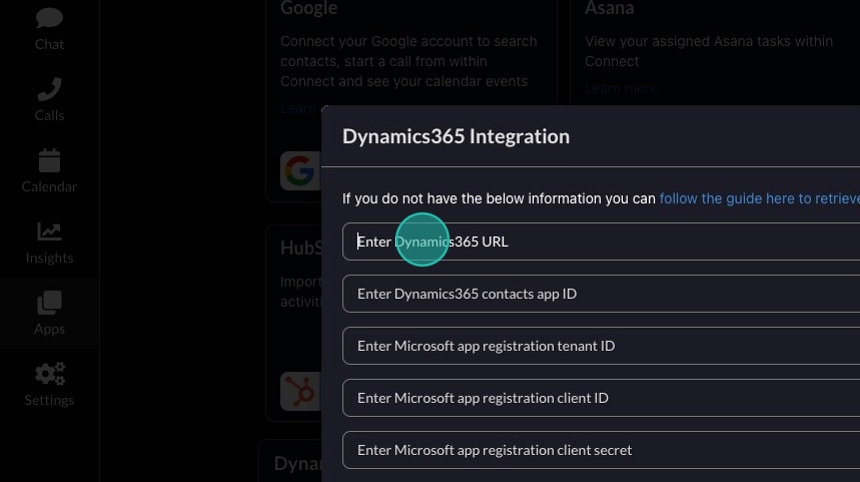This screenshot has height=482, width=860.
Task: Open the Chat section in the sidebar
Action: point(49,29)
